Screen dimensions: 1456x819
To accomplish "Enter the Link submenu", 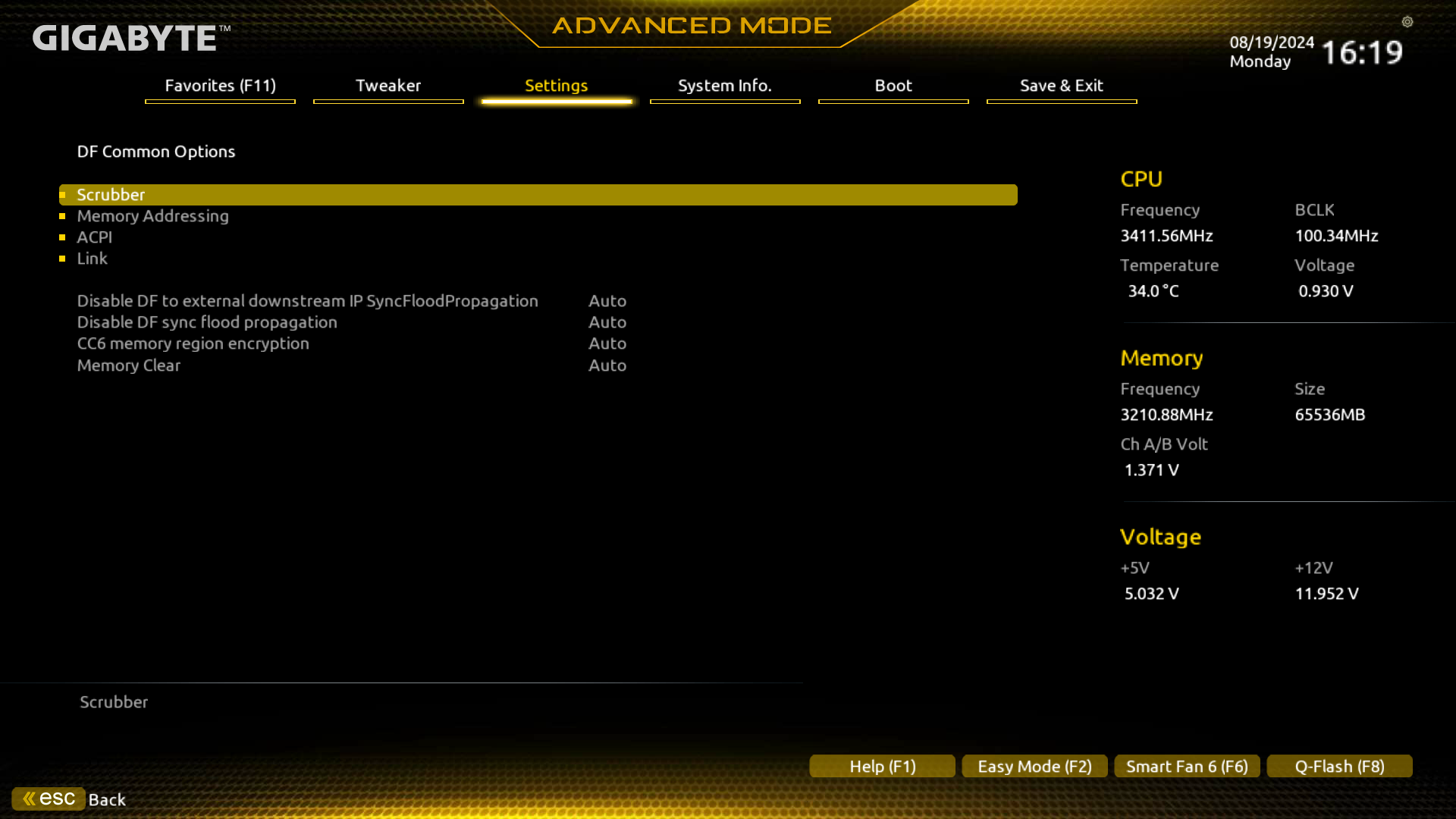I will [x=92, y=259].
